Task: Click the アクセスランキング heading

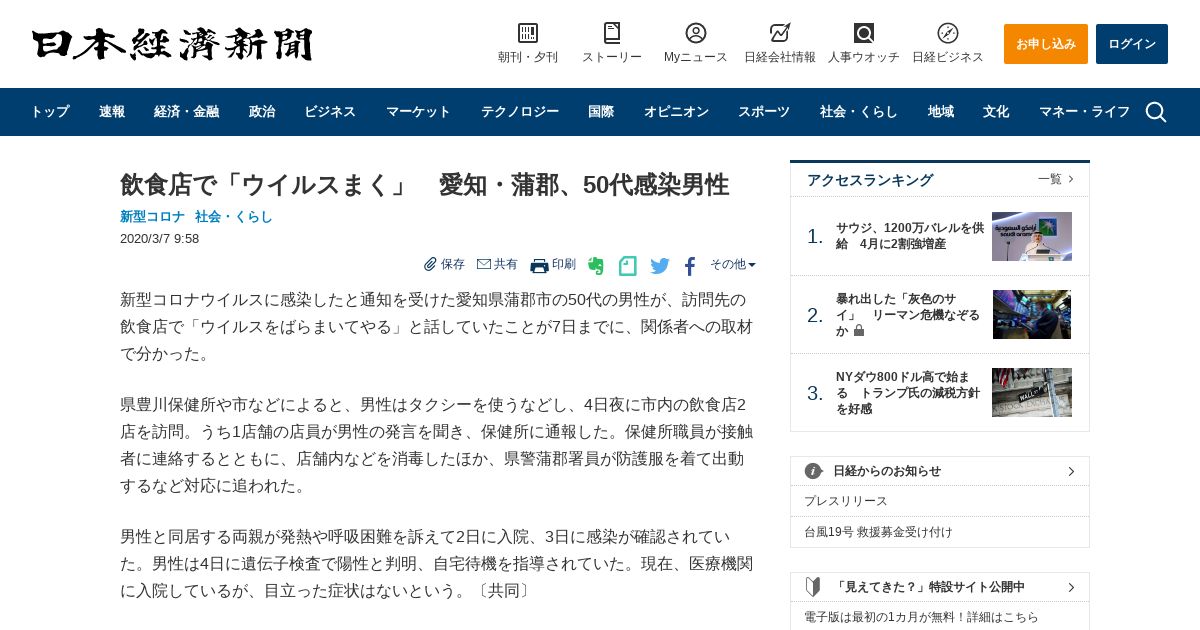Action: [x=870, y=180]
